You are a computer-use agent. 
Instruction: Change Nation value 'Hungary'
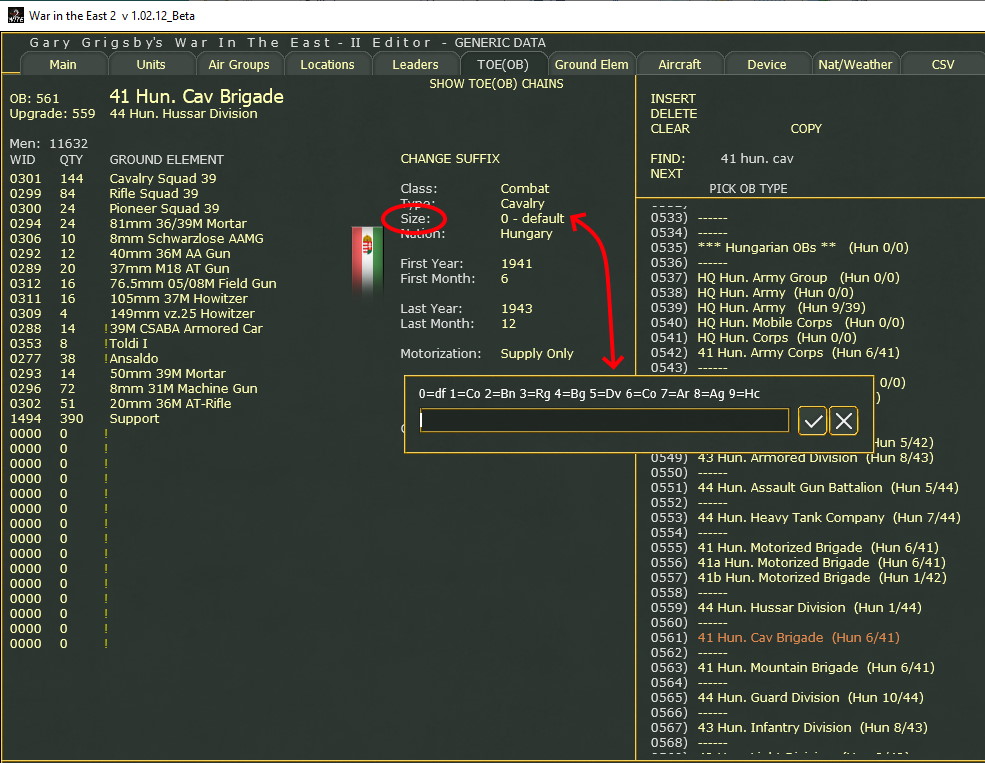pos(526,234)
